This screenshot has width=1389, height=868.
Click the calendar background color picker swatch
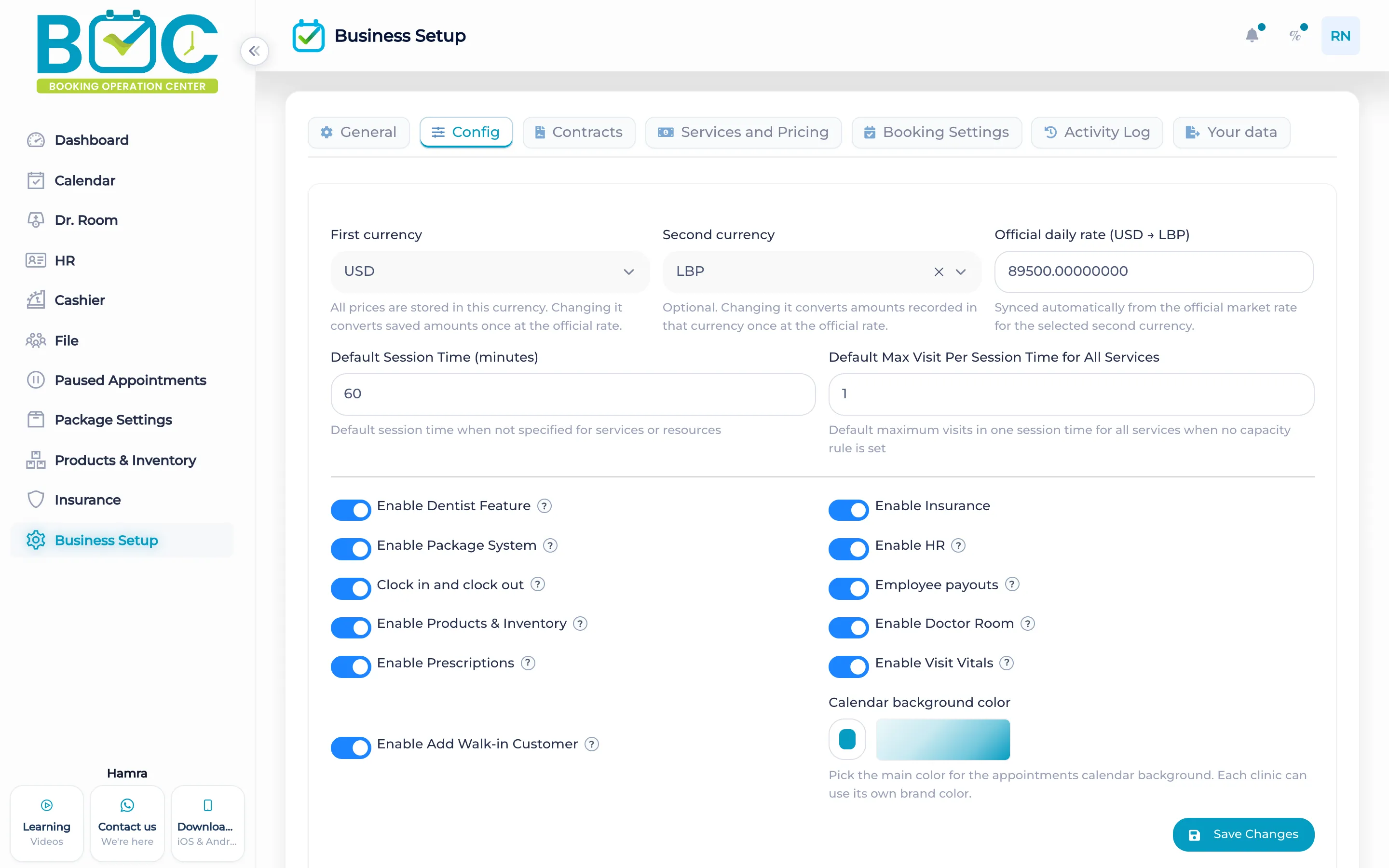click(x=847, y=739)
